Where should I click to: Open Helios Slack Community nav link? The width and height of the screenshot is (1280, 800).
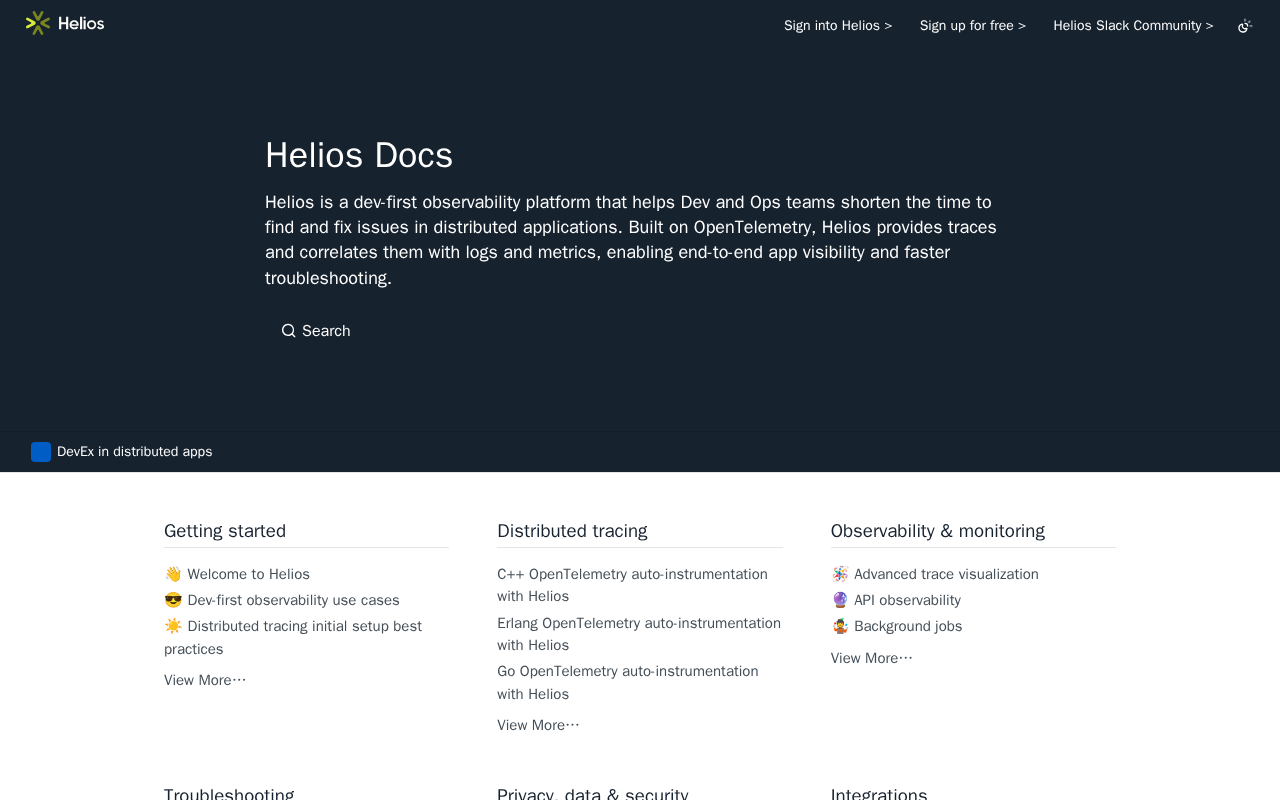(x=1133, y=26)
